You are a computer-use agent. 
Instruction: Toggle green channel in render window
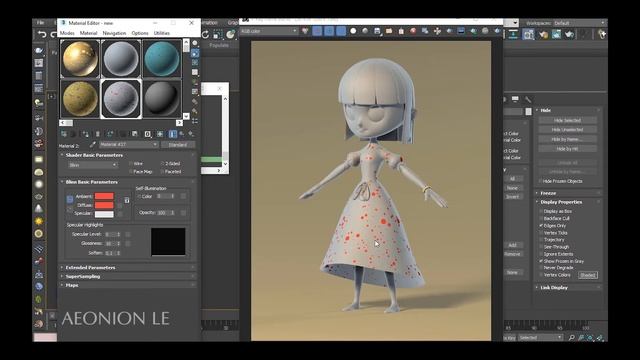[x=329, y=31]
